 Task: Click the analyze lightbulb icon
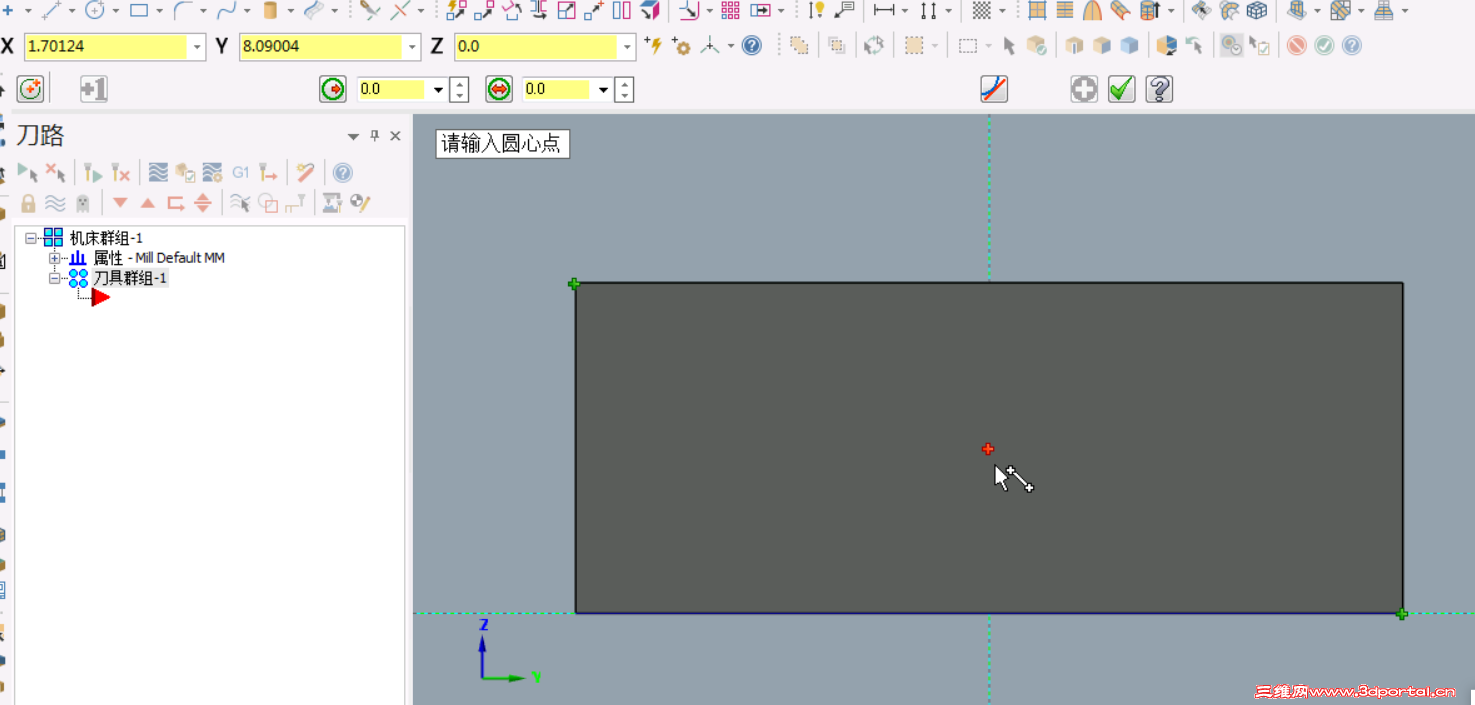coord(816,10)
